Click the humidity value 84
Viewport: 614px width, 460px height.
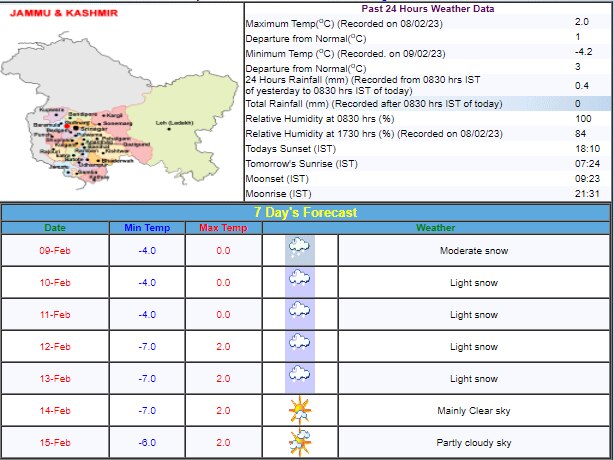(580, 133)
